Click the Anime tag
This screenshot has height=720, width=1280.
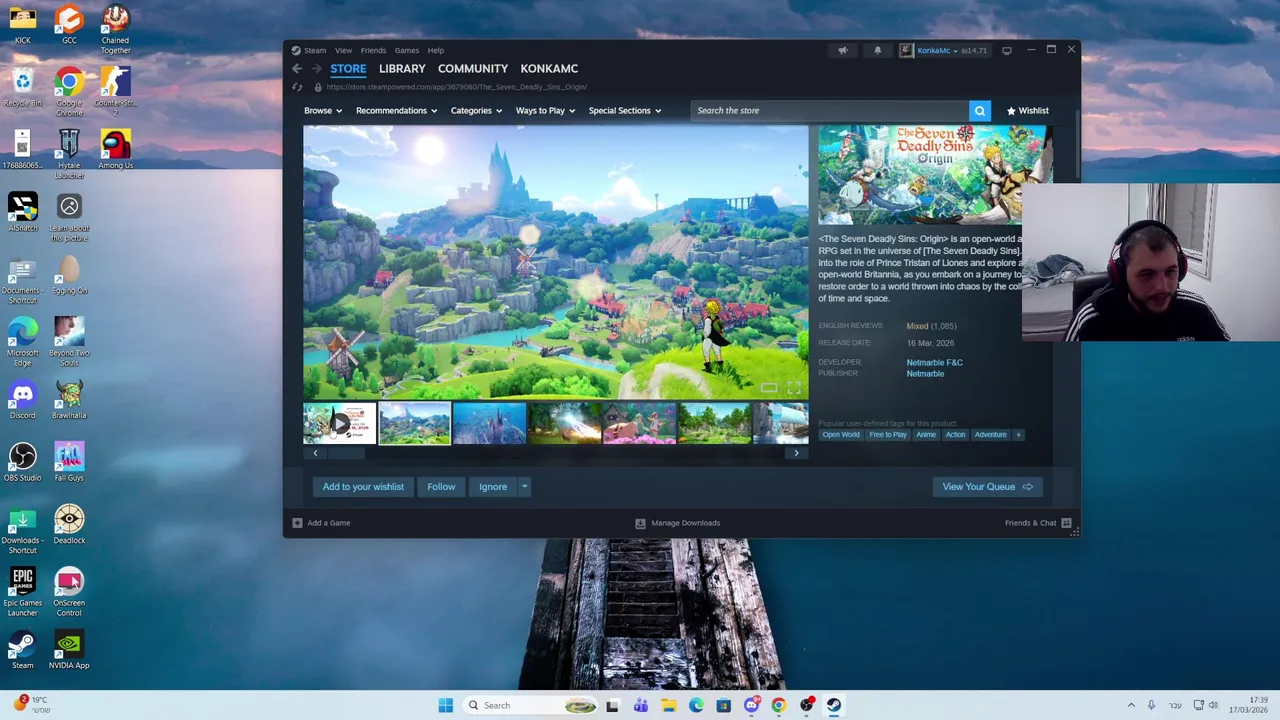click(926, 435)
